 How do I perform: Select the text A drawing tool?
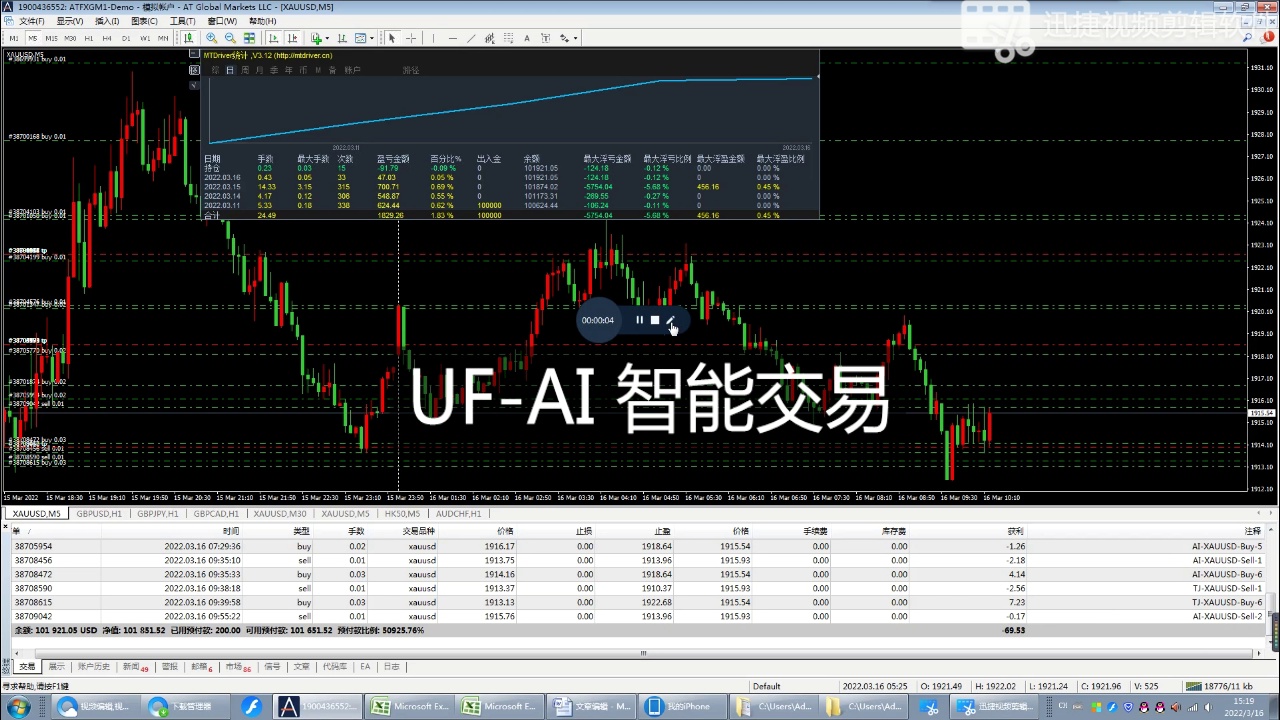pyautogui.click(x=527, y=38)
